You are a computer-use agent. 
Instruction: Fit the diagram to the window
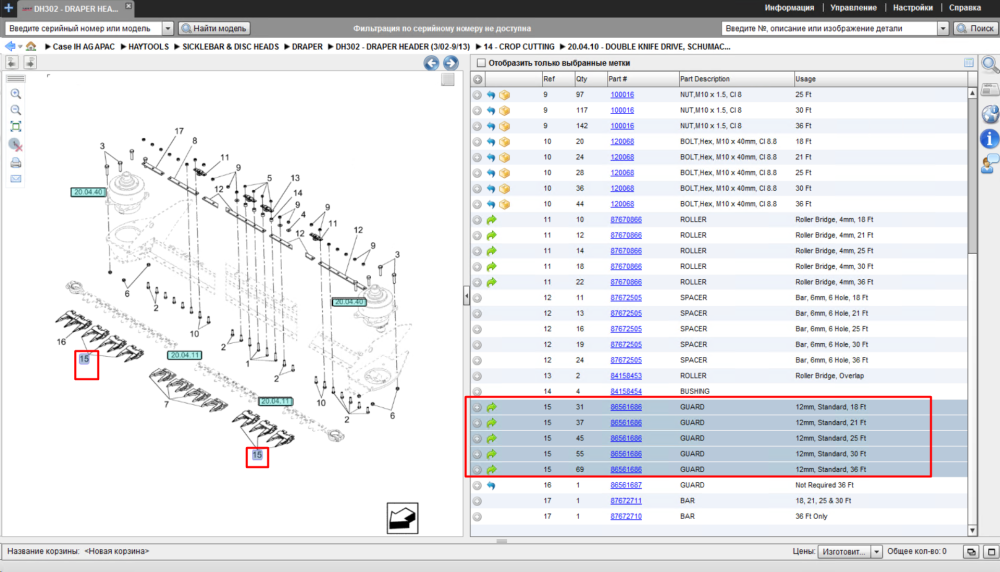(16, 127)
